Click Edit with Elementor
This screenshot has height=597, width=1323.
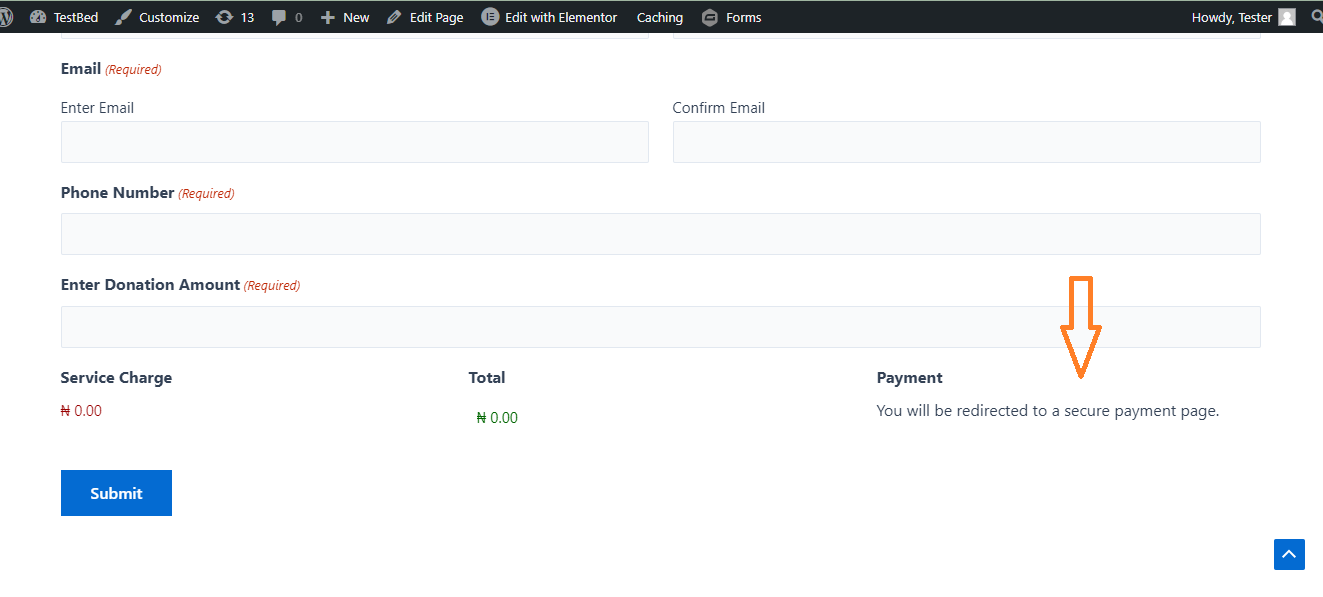[549, 17]
